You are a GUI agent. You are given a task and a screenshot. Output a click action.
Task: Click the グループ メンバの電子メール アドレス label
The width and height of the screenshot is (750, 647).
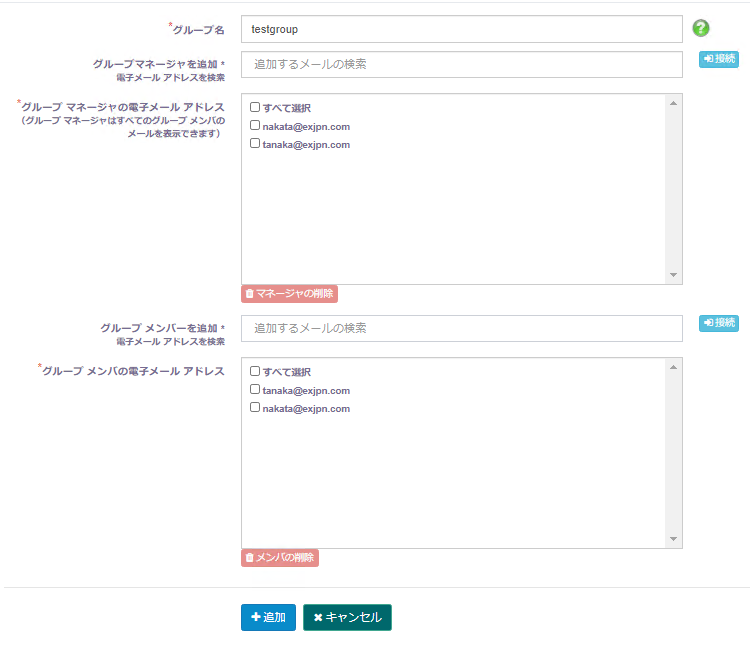[x=133, y=371]
